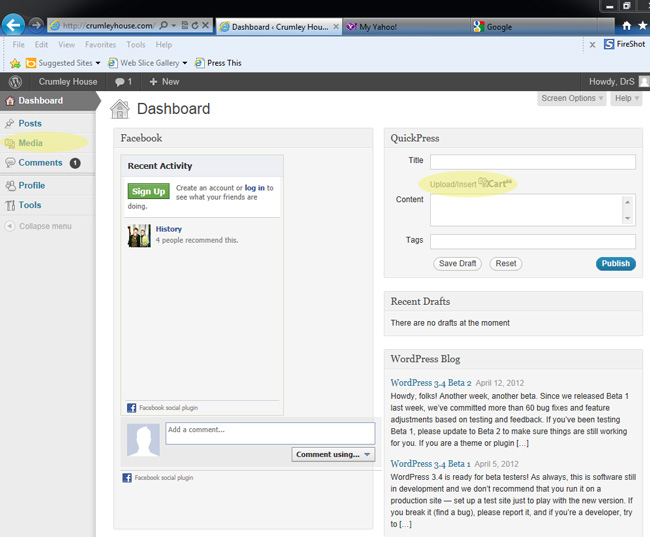Click the Press This bookmarklet
Image resolution: width=650 pixels, height=537 pixels.
pyautogui.click(x=218, y=63)
